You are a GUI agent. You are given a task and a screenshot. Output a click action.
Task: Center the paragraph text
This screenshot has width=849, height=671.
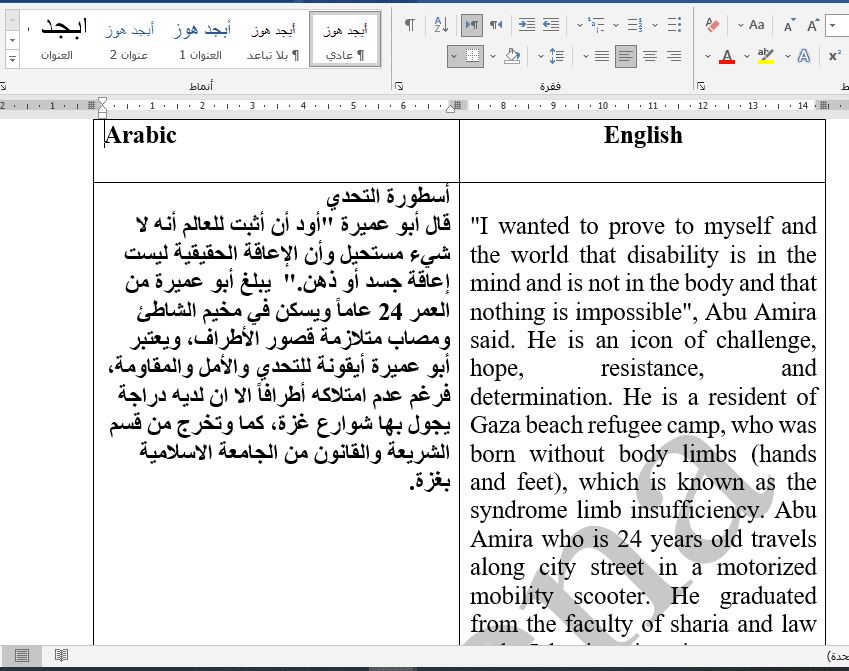click(650, 56)
